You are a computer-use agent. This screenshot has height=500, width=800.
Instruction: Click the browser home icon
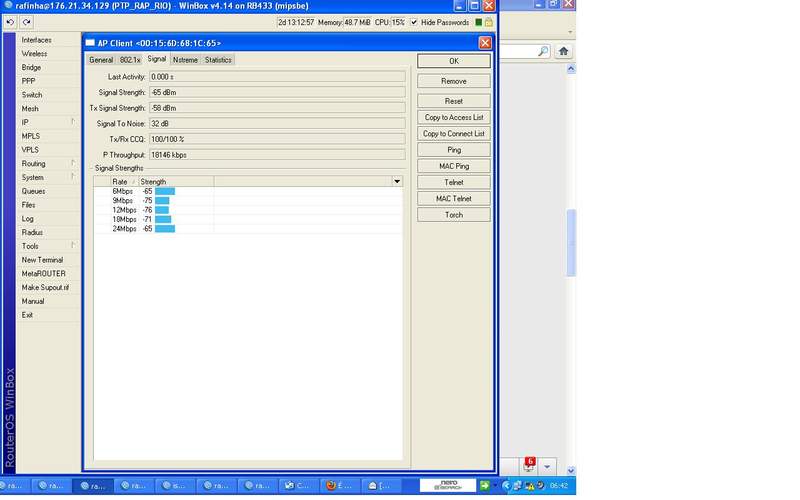(x=563, y=51)
